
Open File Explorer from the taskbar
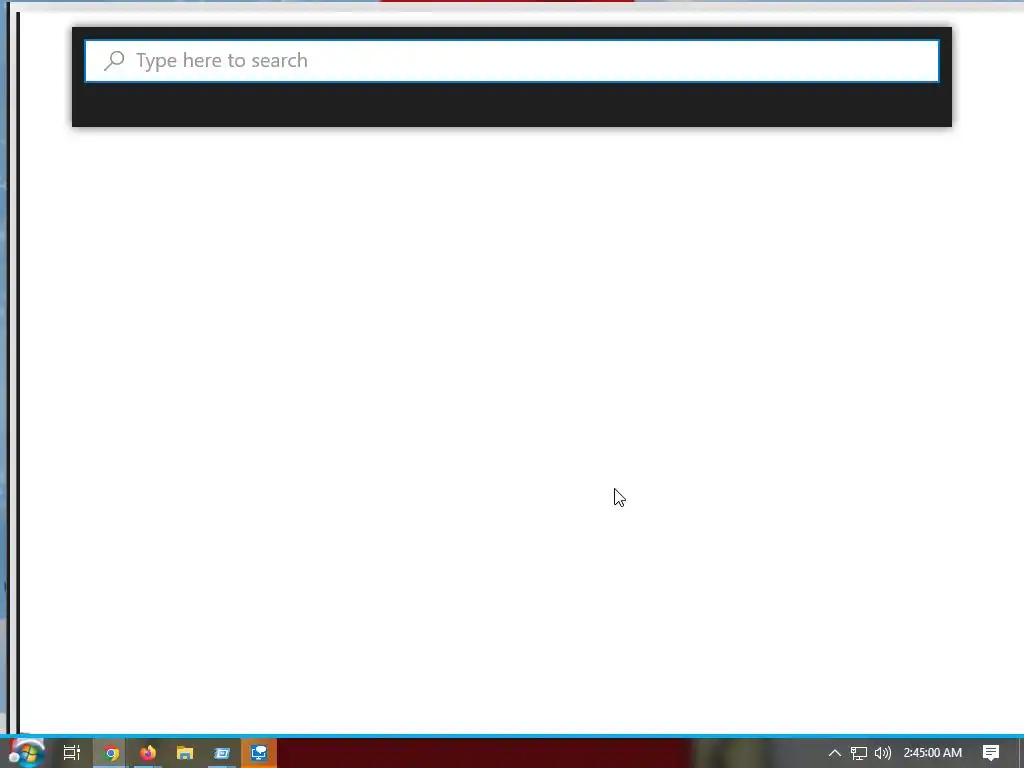pyautogui.click(x=185, y=753)
